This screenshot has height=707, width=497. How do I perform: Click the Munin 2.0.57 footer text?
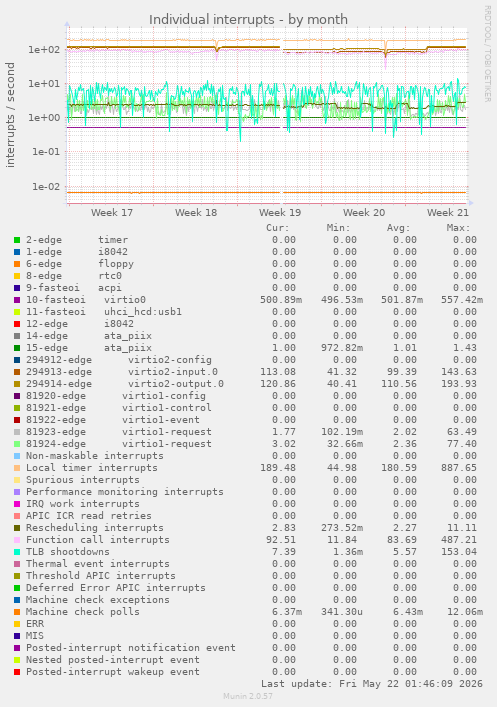[248, 696]
